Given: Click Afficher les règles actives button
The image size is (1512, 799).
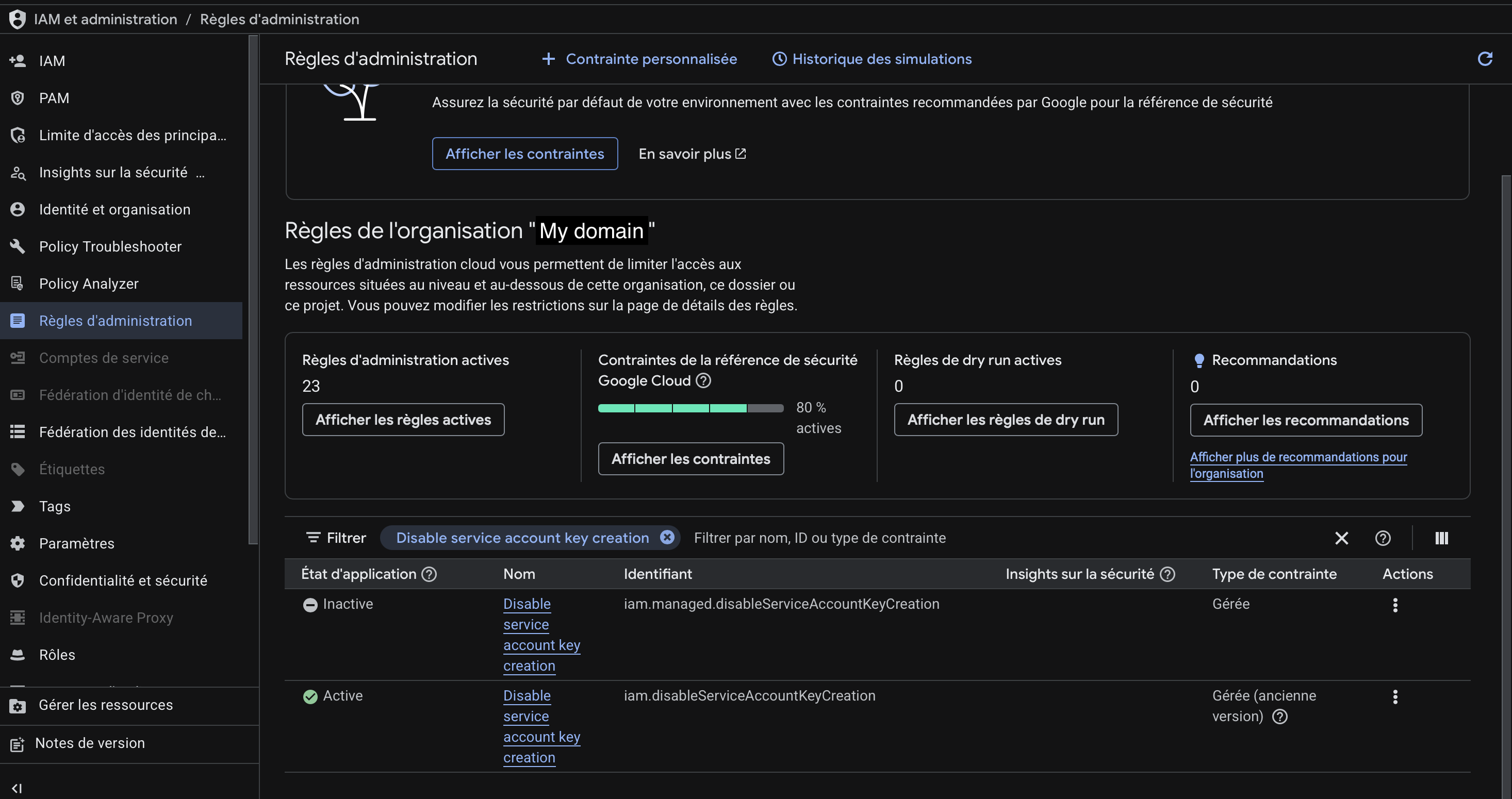Looking at the screenshot, I should click(403, 420).
